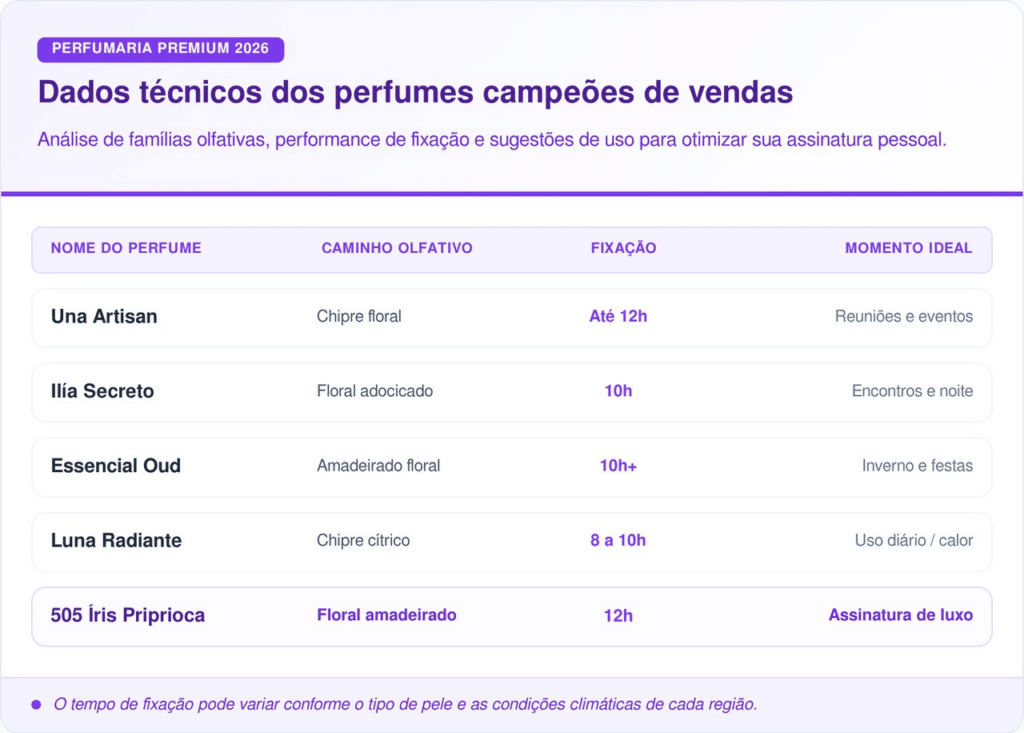Image resolution: width=1024 pixels, height=733 pixels.
Task: Click the Luna Radiante perfume name
Action: tap(116, 540)
